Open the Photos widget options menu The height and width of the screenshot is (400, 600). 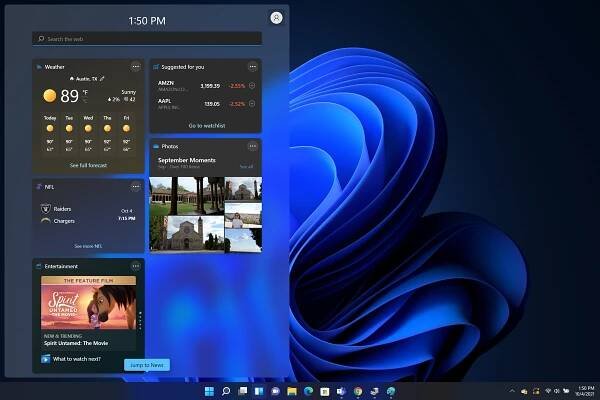pyautogui.click(x=253, y=146)
